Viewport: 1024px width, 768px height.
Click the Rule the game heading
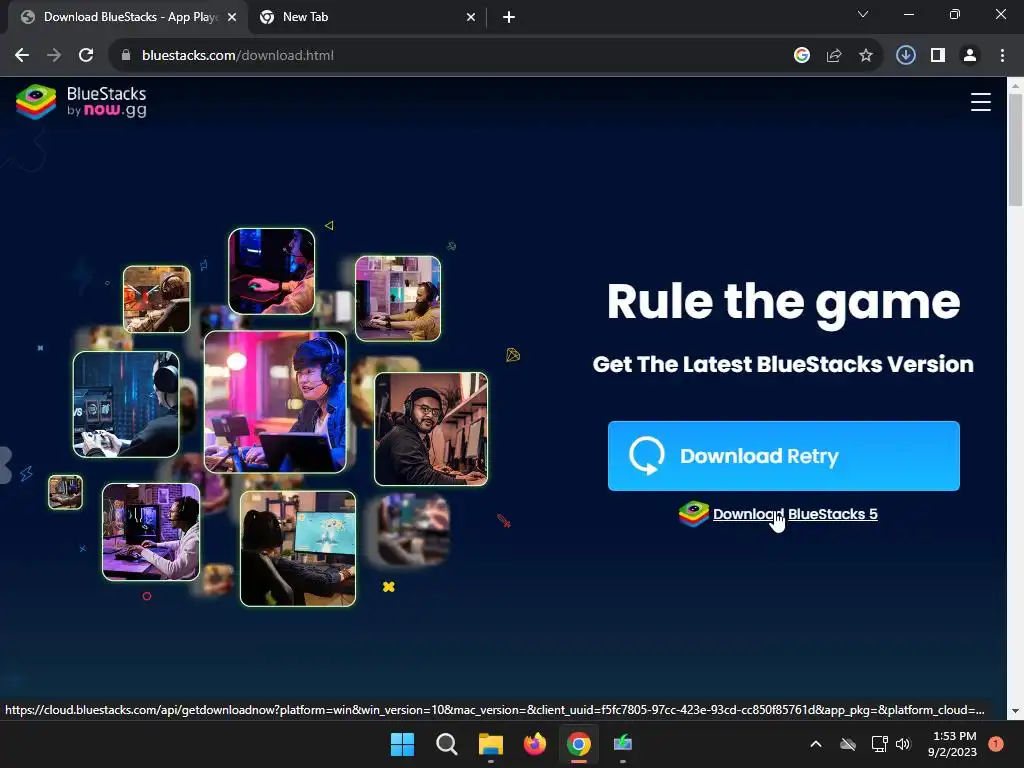pos(784,302)
